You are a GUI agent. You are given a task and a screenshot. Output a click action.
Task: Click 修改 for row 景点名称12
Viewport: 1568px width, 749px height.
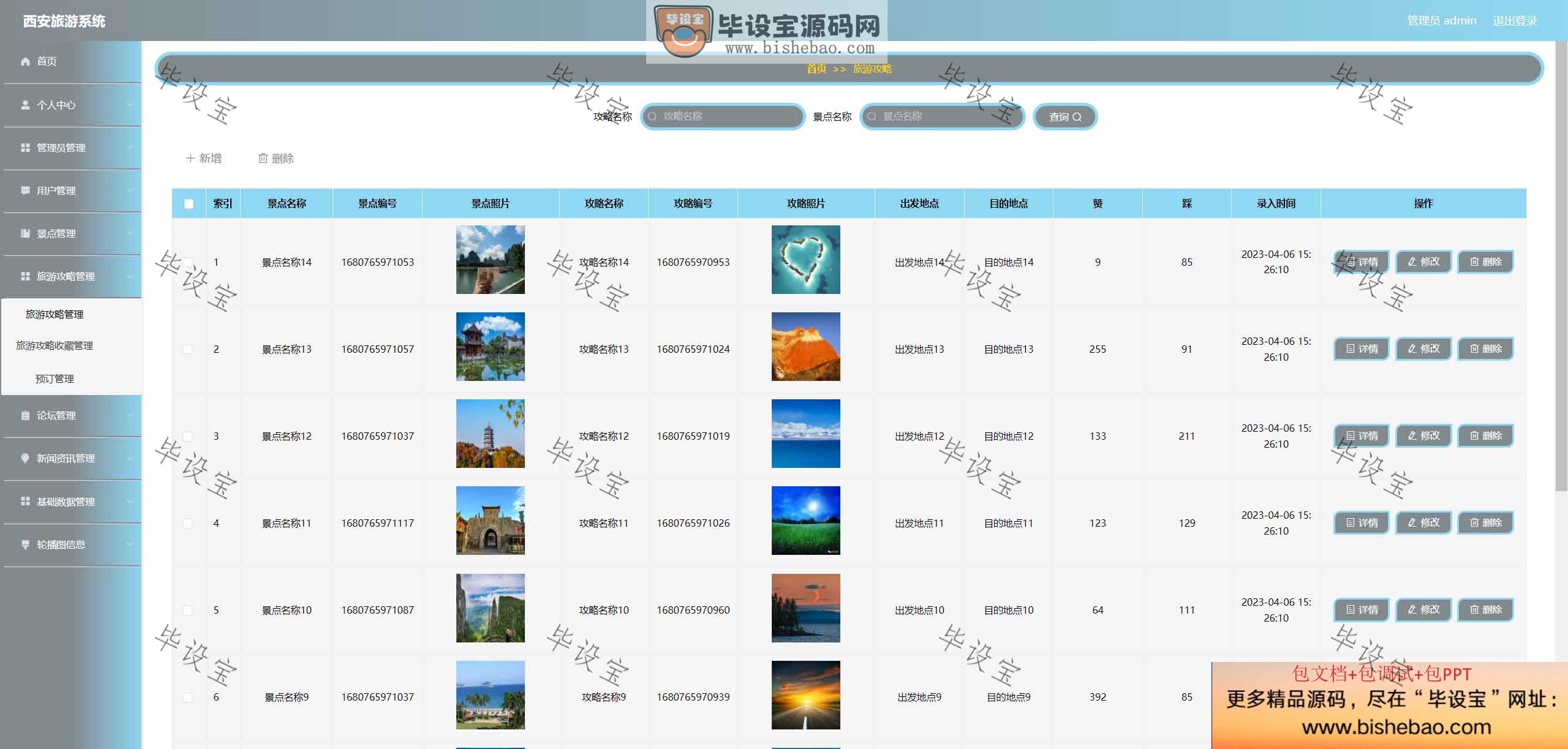(x=1423, y=436)
